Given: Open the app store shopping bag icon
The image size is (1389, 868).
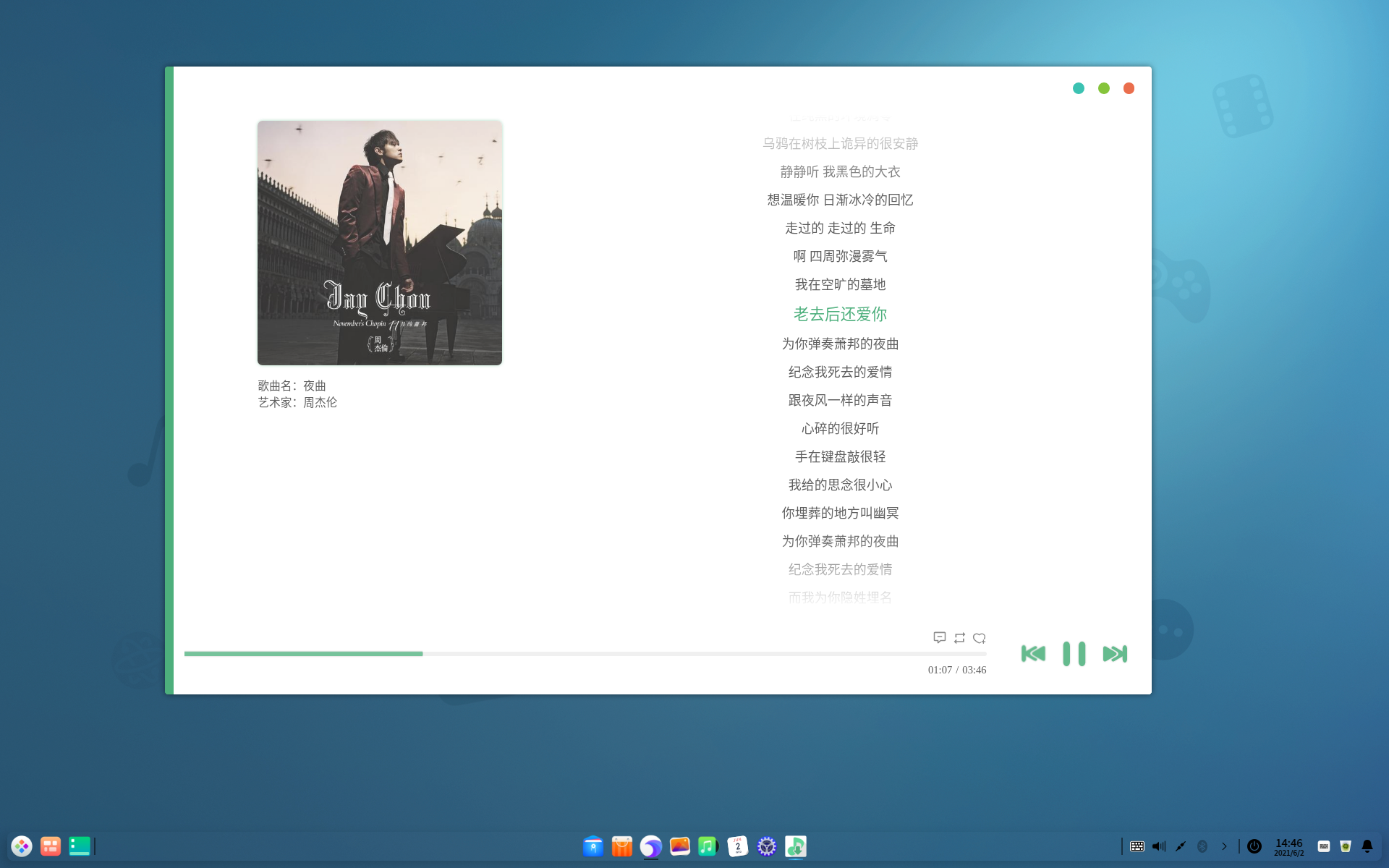Looking at the screenshot, I should (622, 846).
